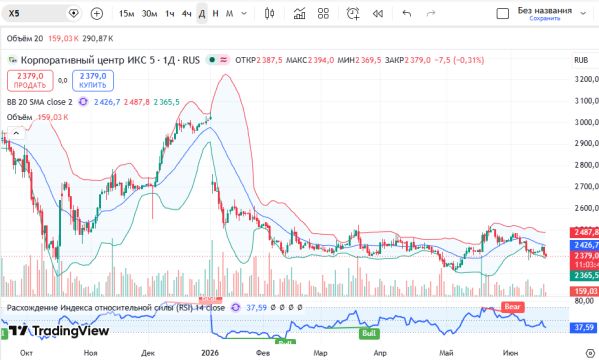599x360 pixels.
Task: Select the BB 20 SMA close 2 indicator legend
Action: pyautogui.click(x=39, y=102)
